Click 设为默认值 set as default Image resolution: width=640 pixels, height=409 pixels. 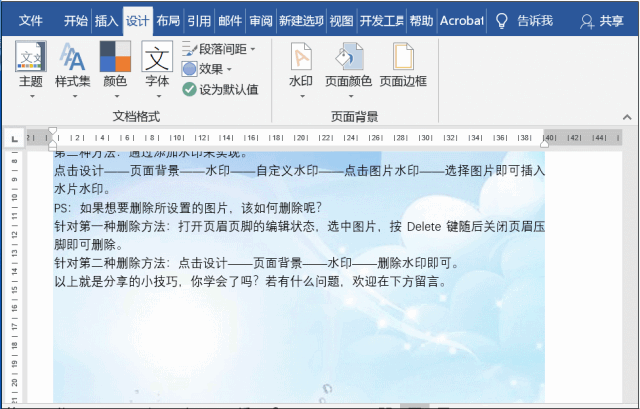click(x=220, y=89)
